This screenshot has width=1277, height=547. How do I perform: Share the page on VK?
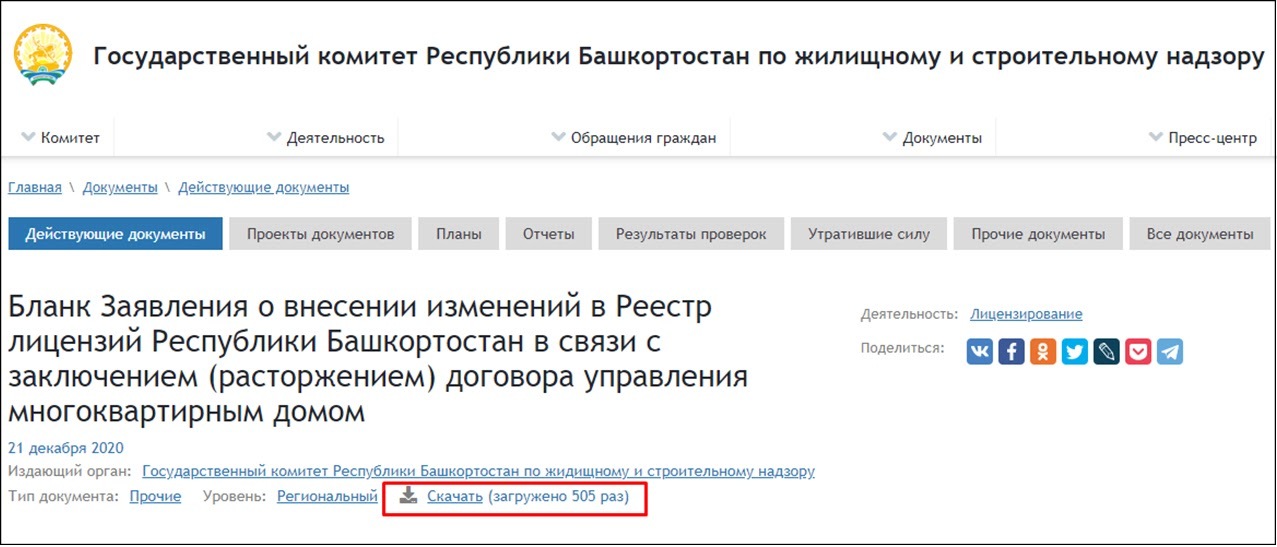[x=980, y=351]
